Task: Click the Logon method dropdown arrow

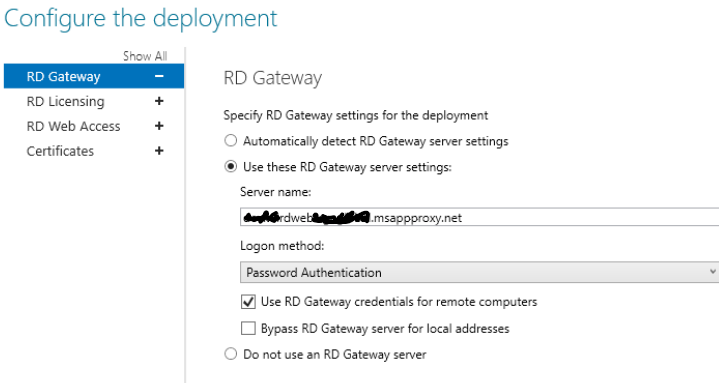Action: tap(713, 272)
